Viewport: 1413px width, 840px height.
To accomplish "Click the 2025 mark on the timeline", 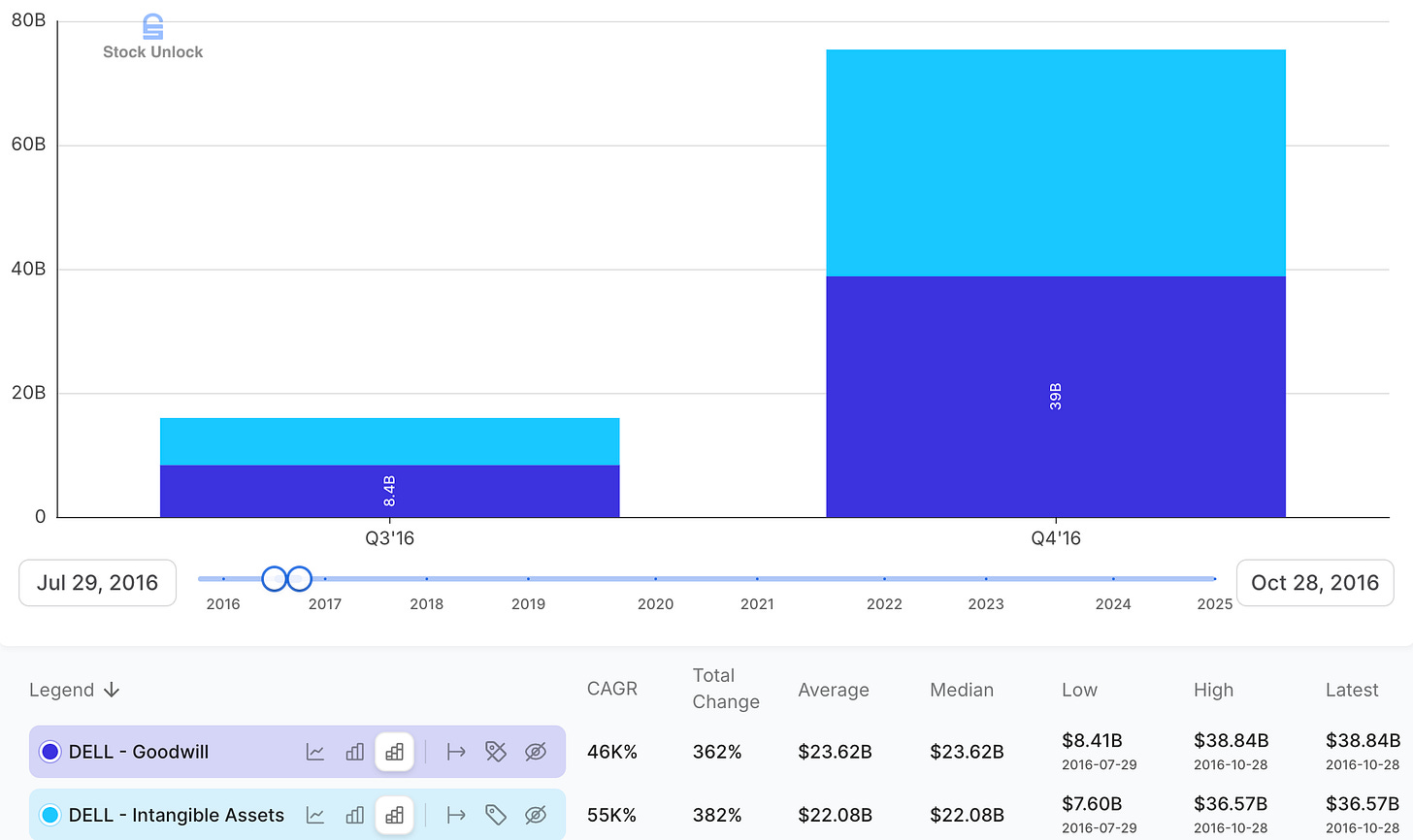I will (x=1214, y=603).
